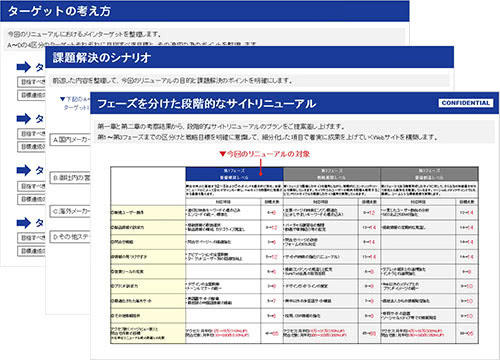Select the D その他 box
This screenshot has width=500, height=360.
(70, 237)
